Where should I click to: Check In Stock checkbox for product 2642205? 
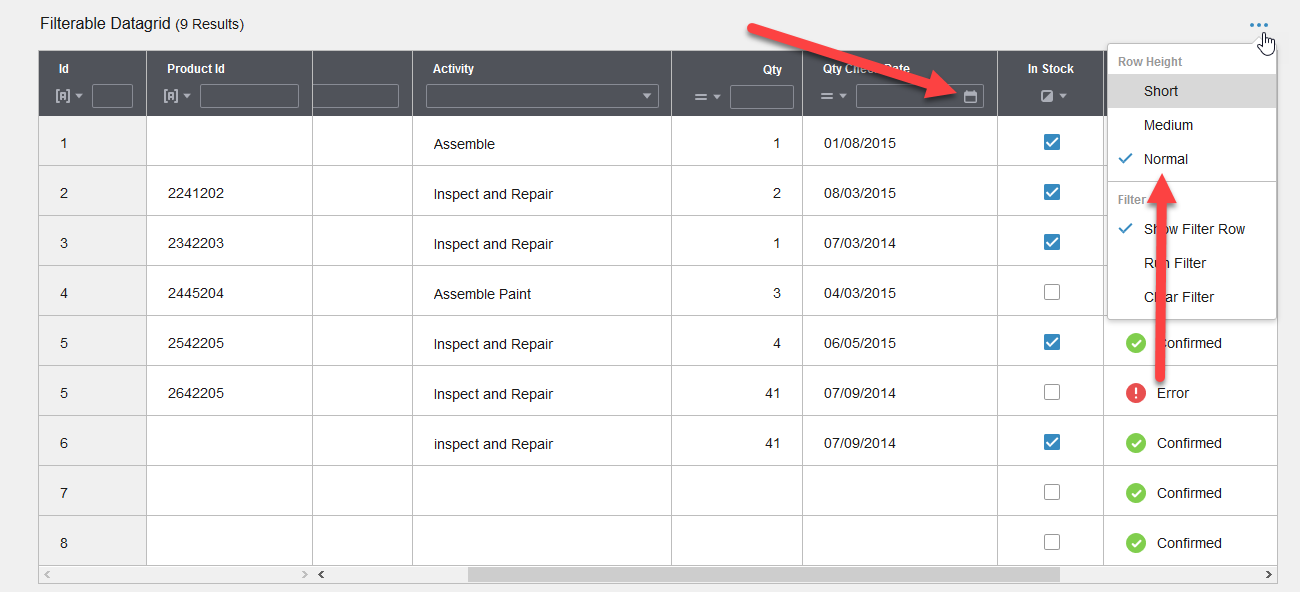click(1051, 392)
